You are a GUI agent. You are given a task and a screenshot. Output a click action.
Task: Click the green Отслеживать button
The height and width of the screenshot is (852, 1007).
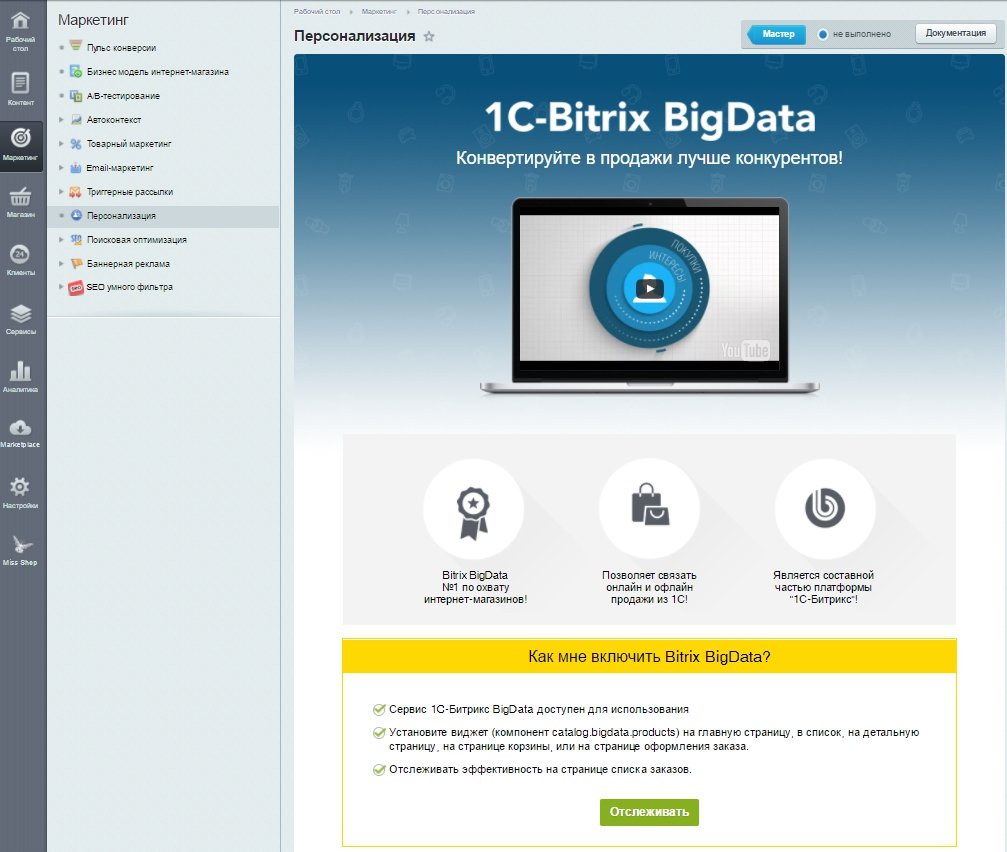pyautogui.click(x=649, y=812)
